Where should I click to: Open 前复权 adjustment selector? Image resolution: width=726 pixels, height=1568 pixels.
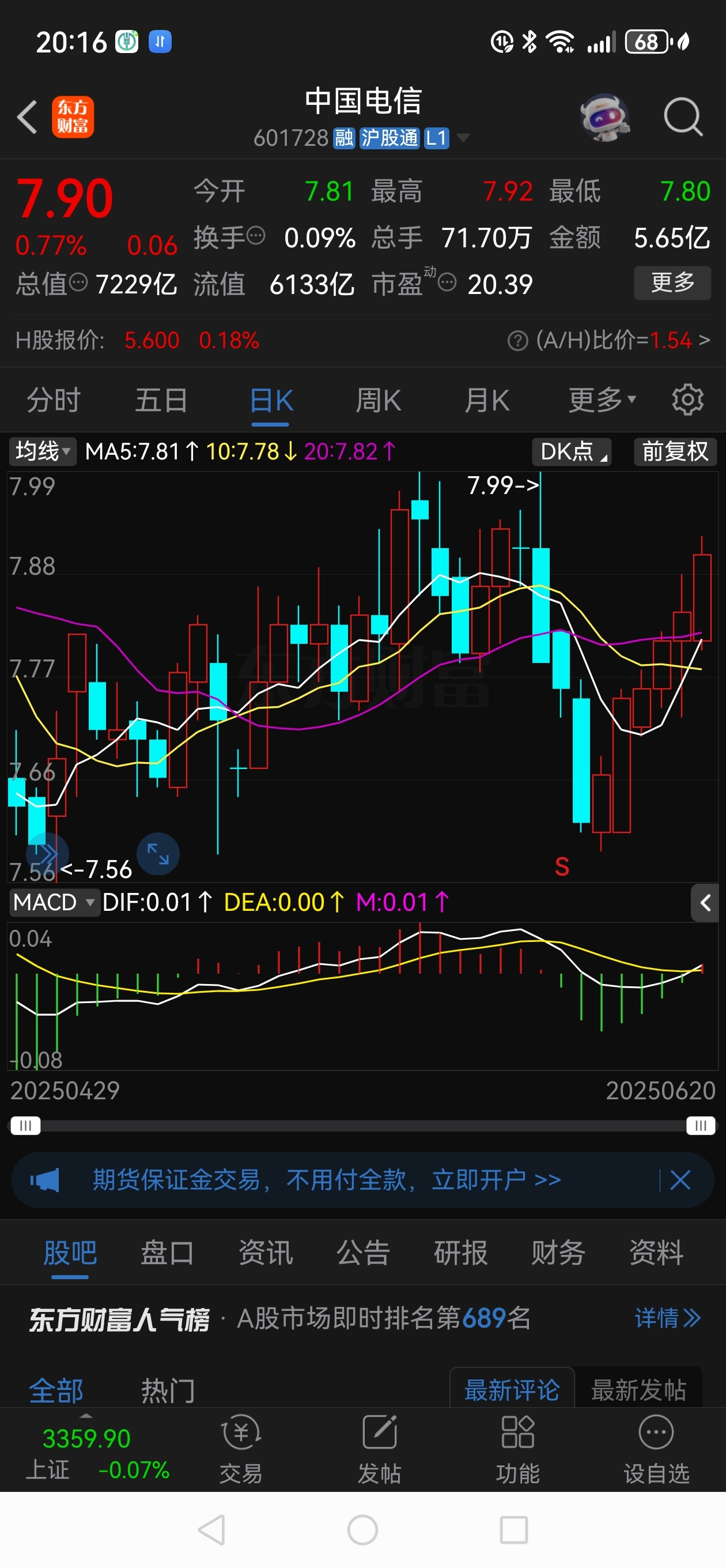[x=675, y=451]
